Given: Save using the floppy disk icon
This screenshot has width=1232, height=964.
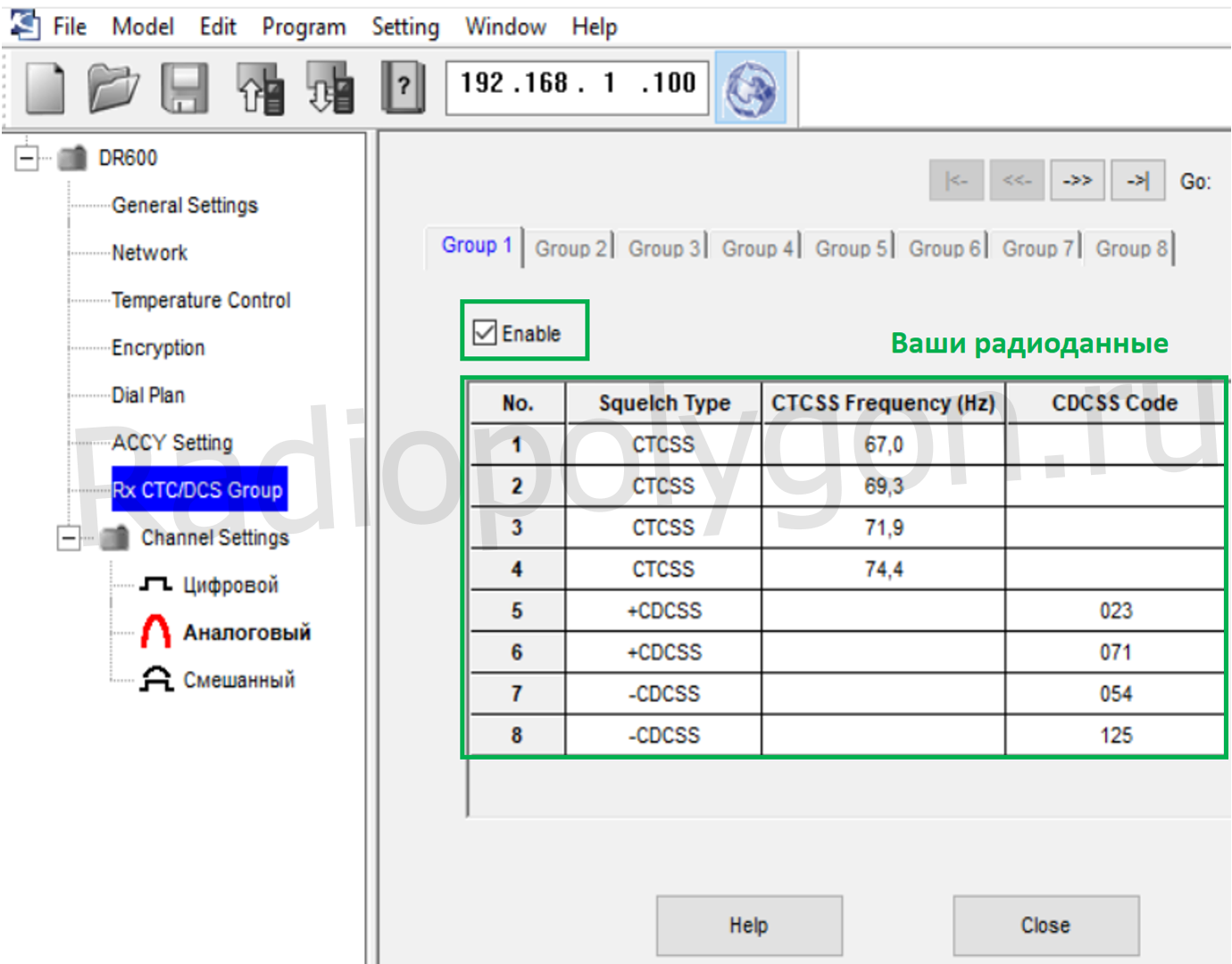Looking at the screenshot, I should coord(185,87).
